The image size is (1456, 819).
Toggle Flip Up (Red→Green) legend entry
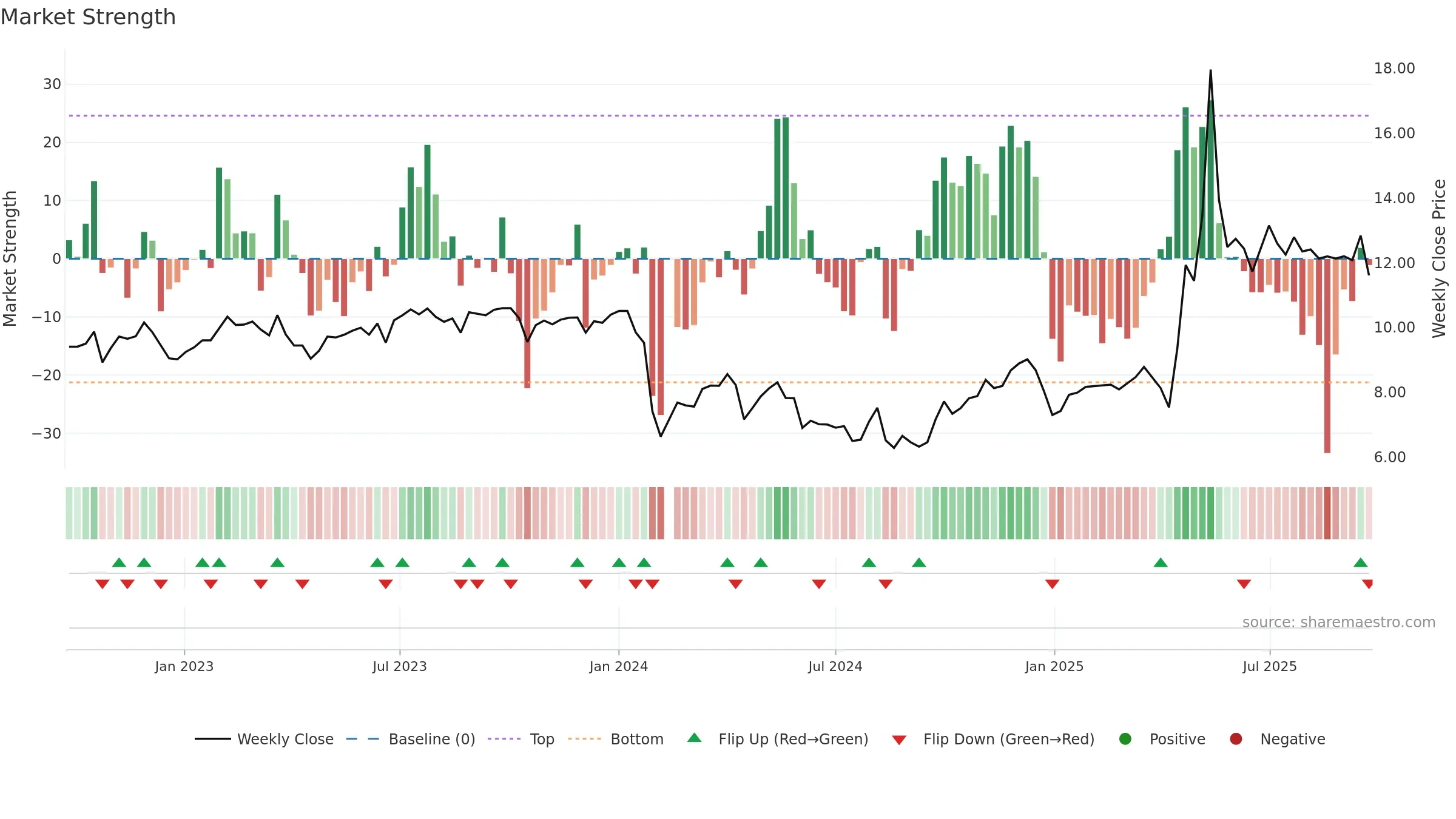point(778,739)
